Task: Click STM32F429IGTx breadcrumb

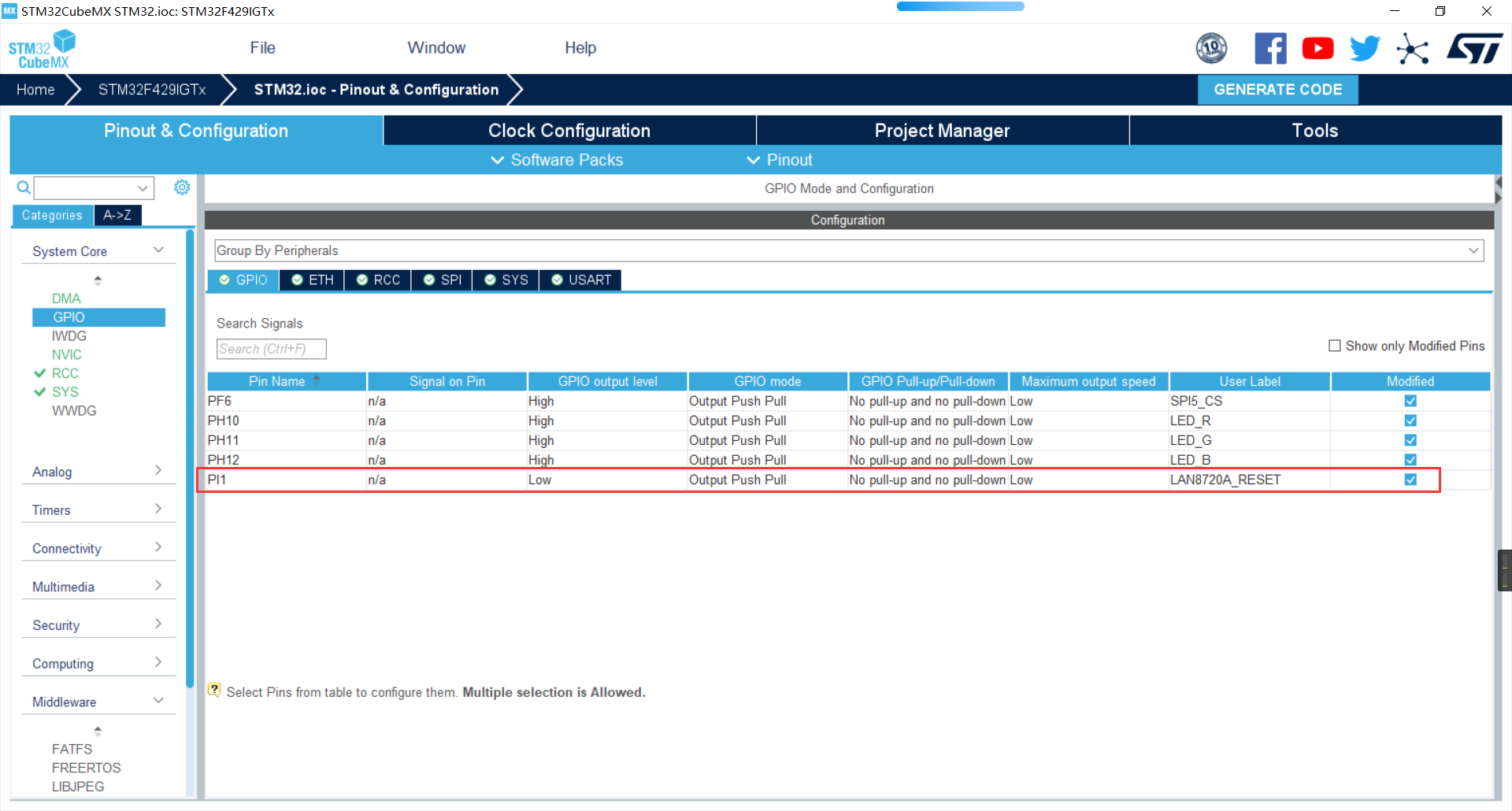Action: click(152, 90)
